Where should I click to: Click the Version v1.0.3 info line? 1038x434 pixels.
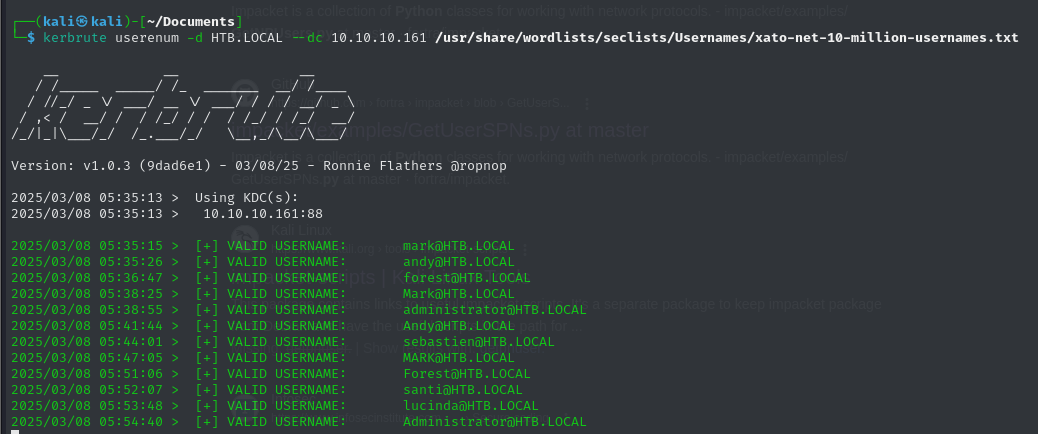259,165
